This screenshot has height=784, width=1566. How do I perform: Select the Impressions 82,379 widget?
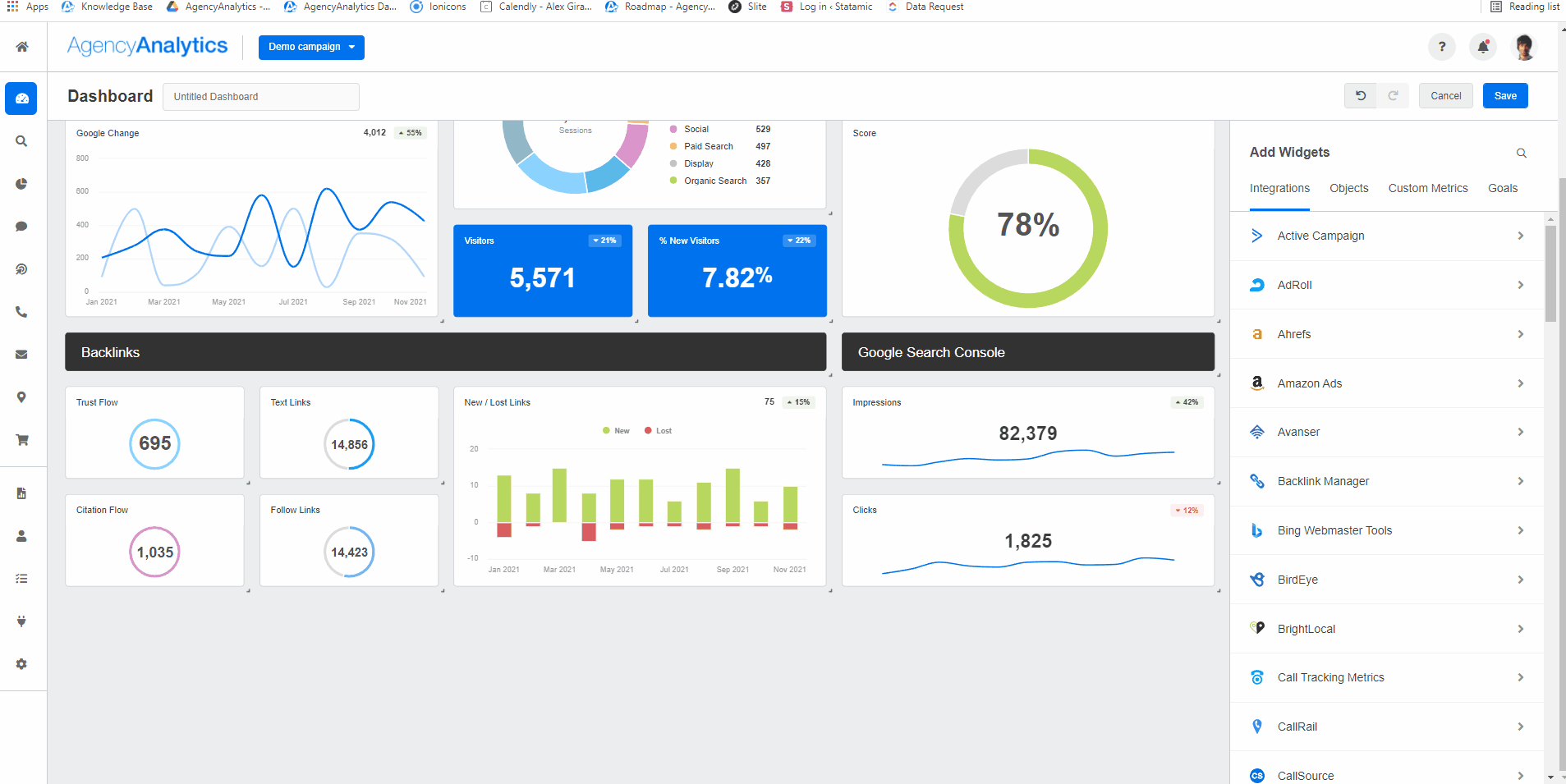pos(1028,433)
